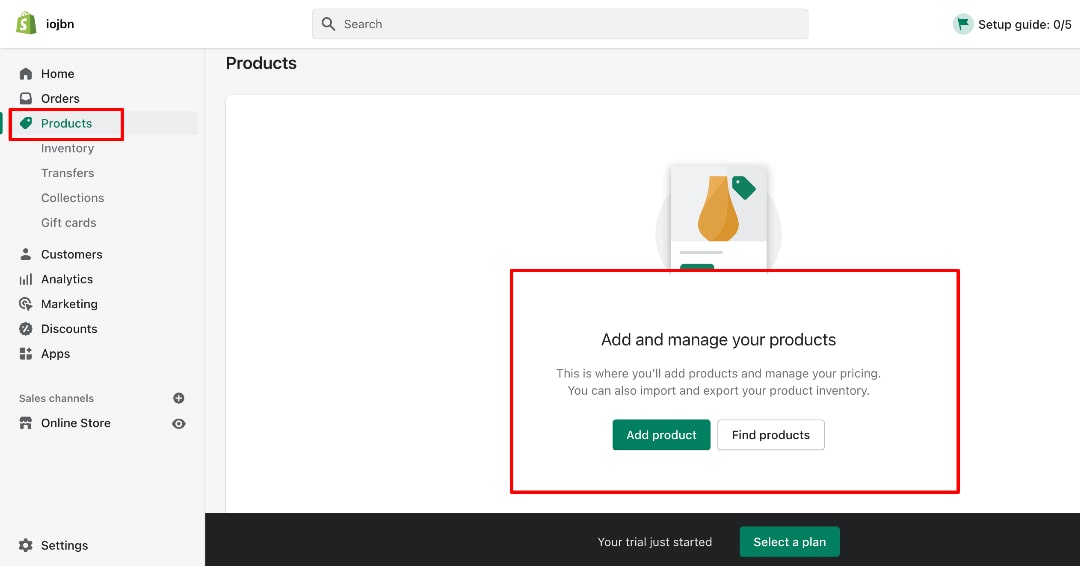Viewport: 1080px width, 566px height.
Task: Click the Settings gear icon
Action: pos(25,545)
